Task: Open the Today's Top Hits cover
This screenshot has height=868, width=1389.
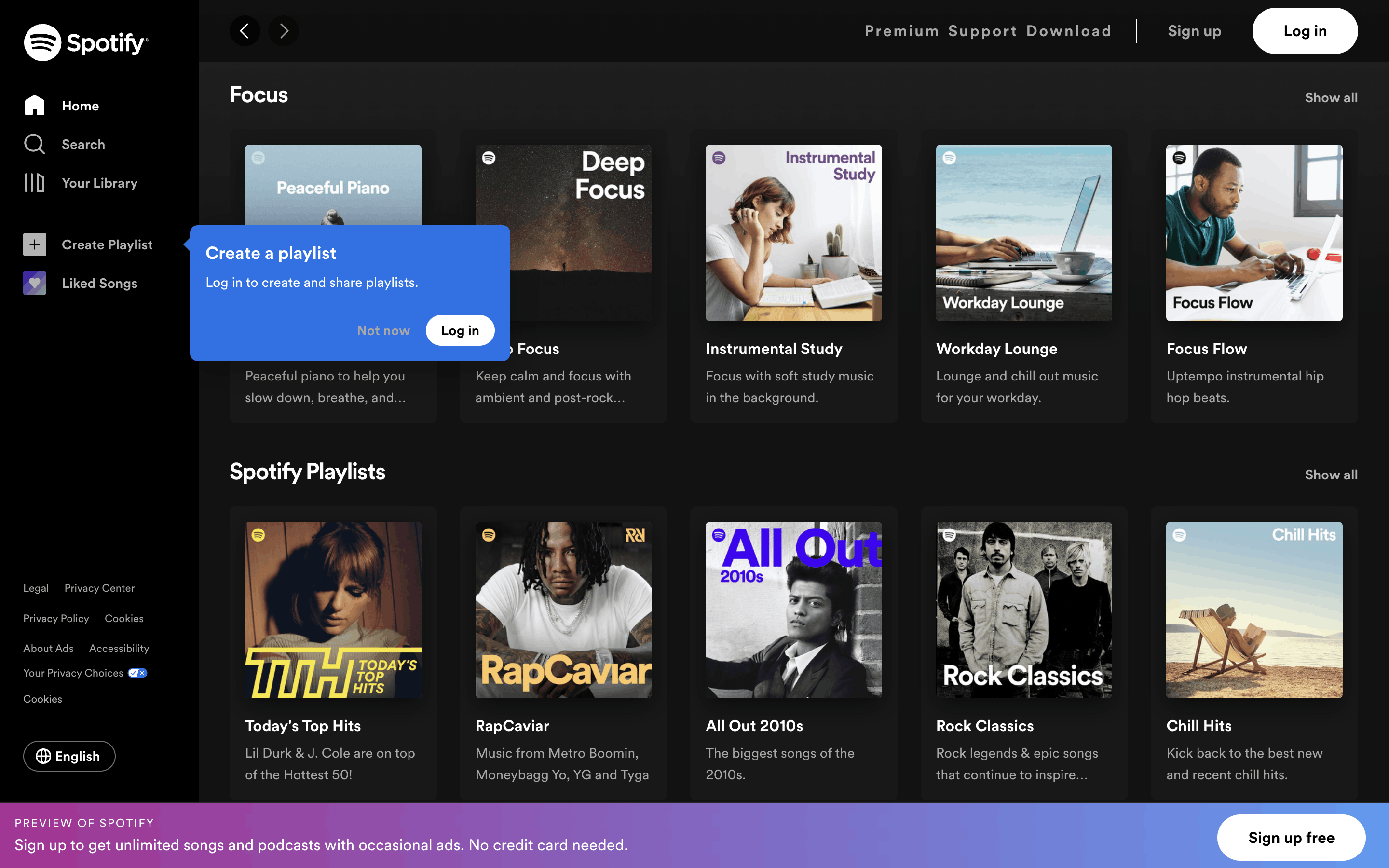Action: 333,610
